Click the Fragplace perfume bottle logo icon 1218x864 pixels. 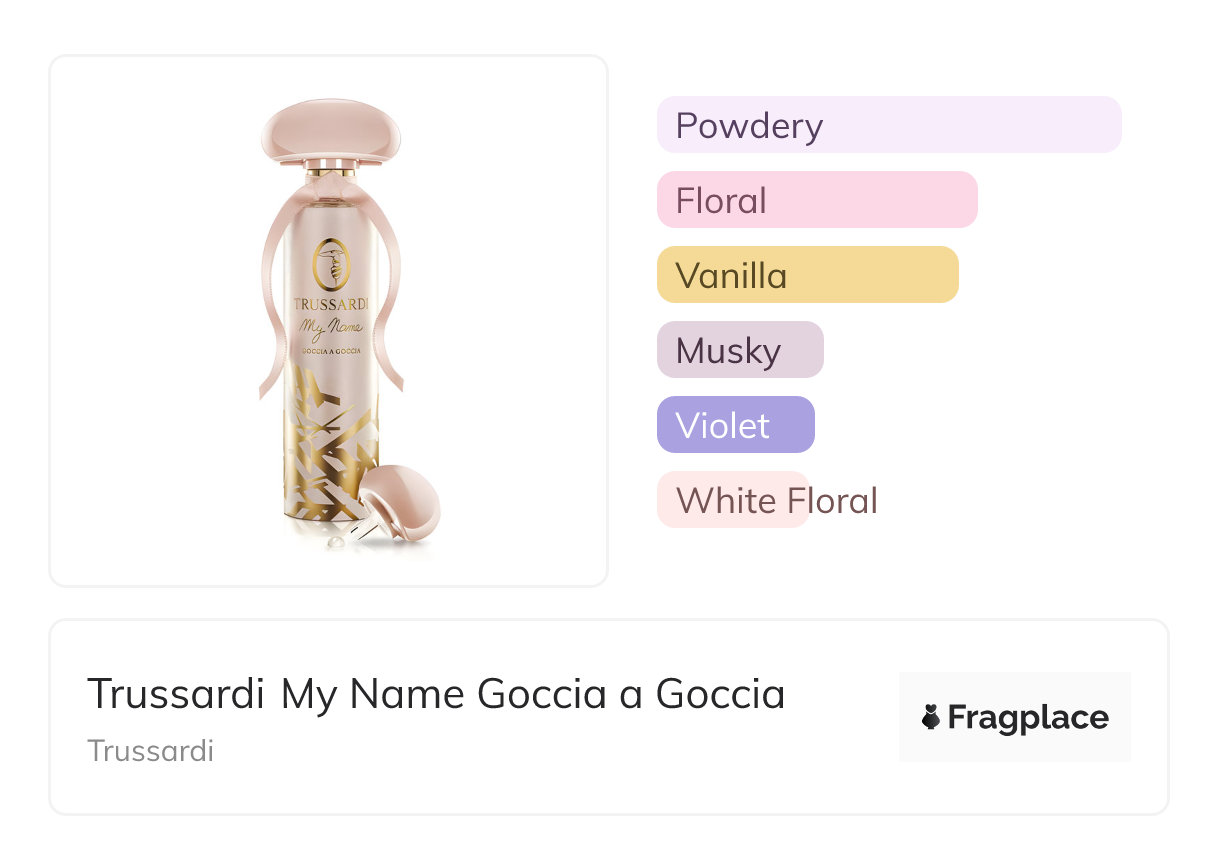tap(931, 717)
